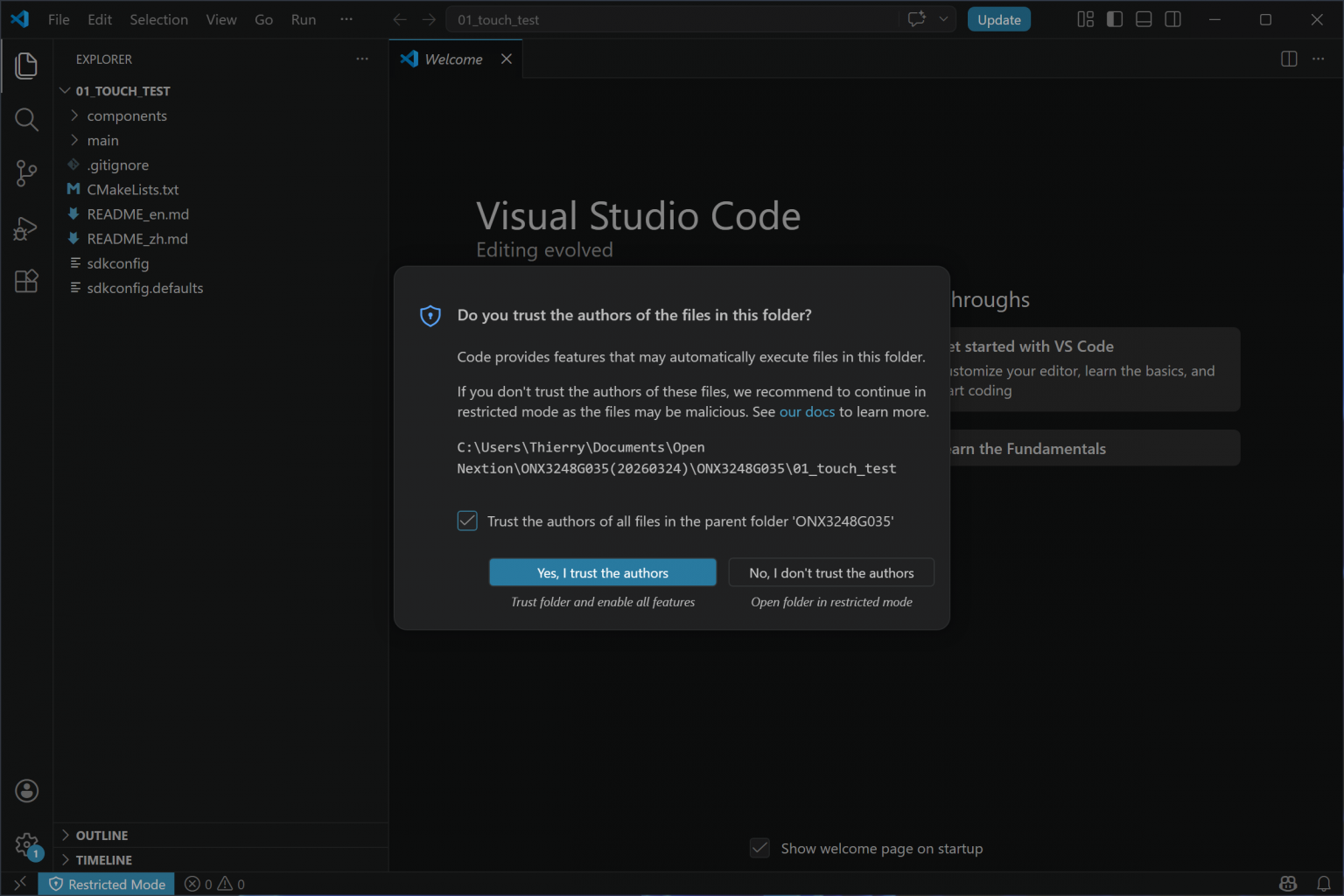
Task: Open the Run and Debug view
Action: click(x=26, y=228)
